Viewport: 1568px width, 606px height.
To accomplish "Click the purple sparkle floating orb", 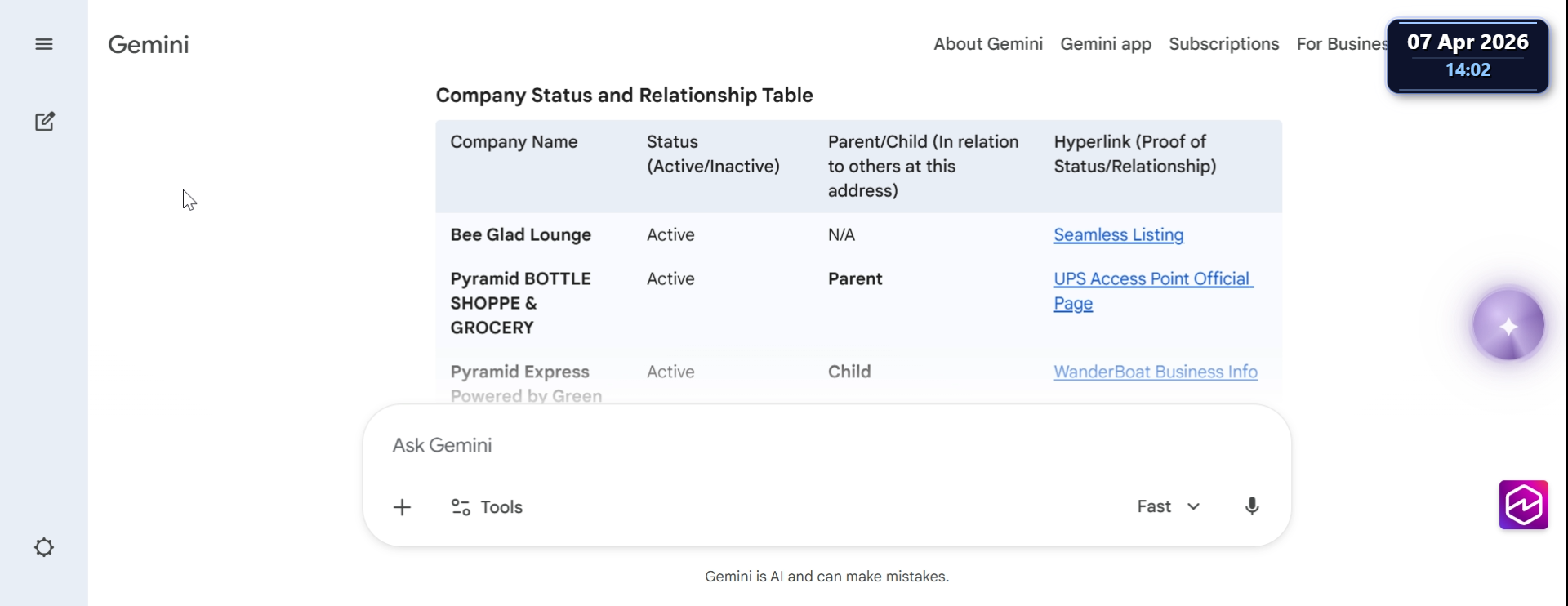I will (x=1508, y=325).
